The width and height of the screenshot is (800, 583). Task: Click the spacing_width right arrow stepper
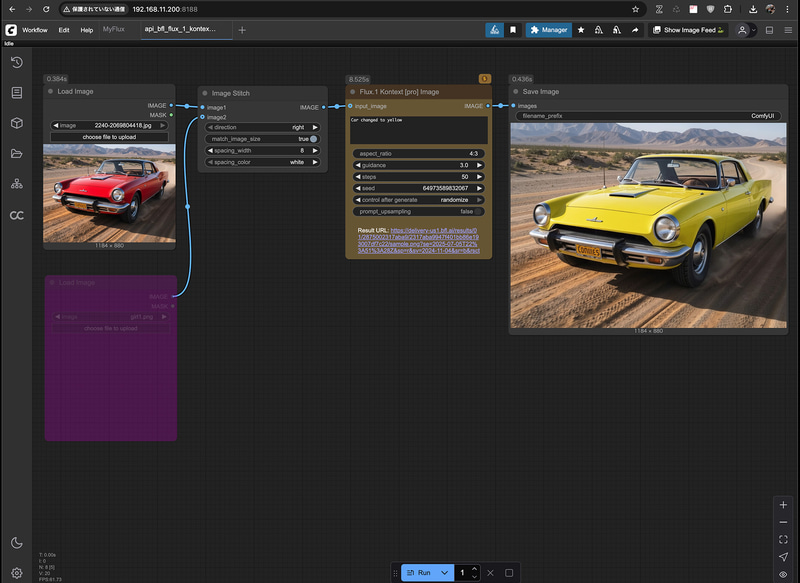[x=313, y=150]
